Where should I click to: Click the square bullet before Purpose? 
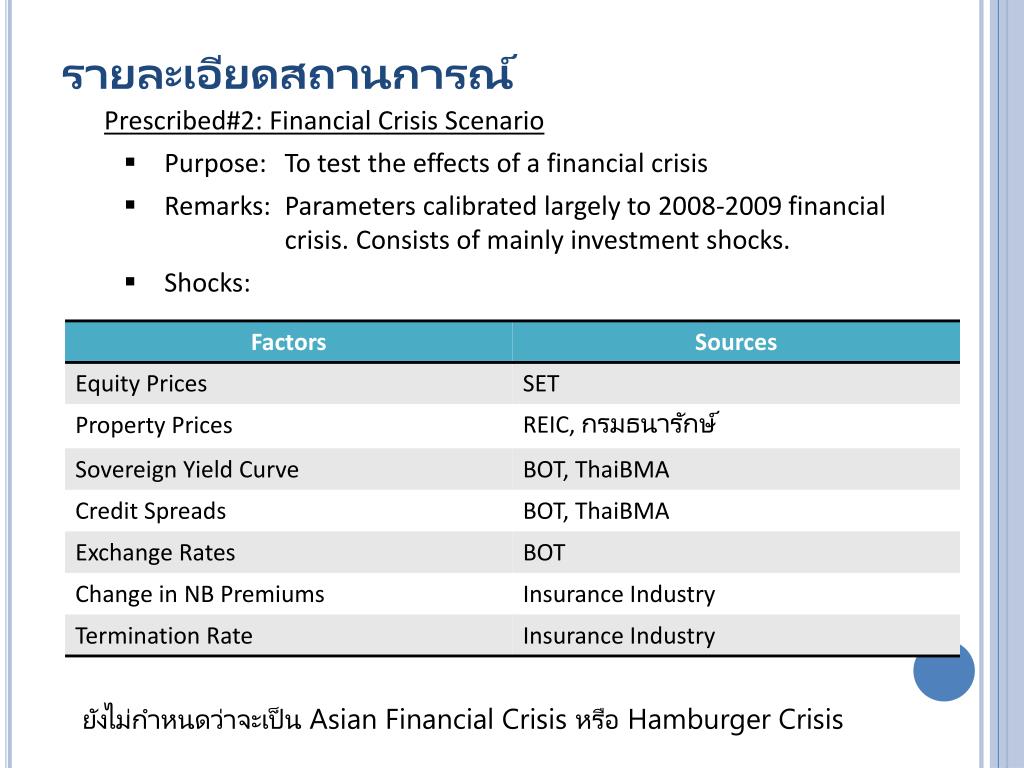[130, 161]
